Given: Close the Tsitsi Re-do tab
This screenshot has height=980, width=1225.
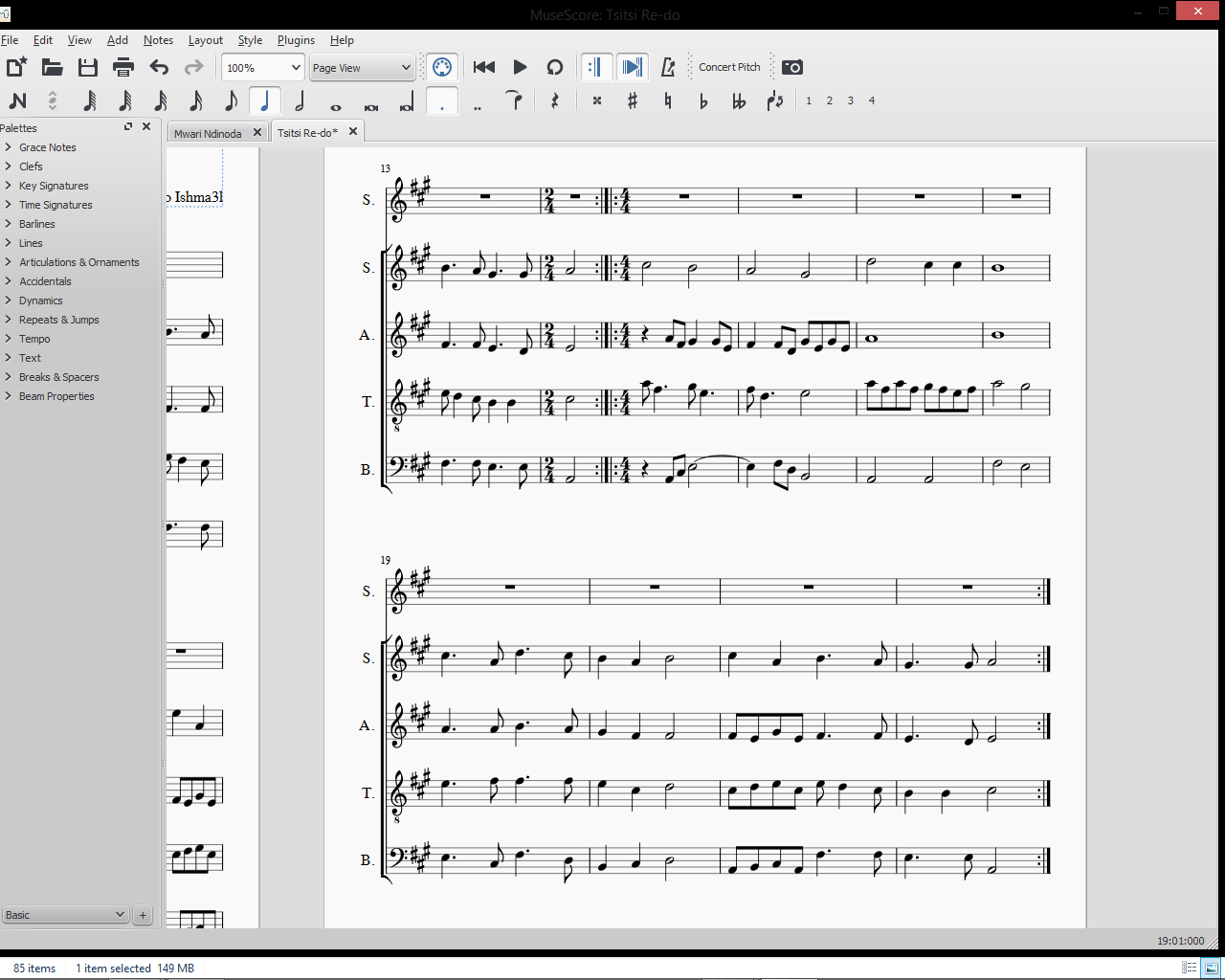Looking at the screenshot, I should [x=353, y=131].
